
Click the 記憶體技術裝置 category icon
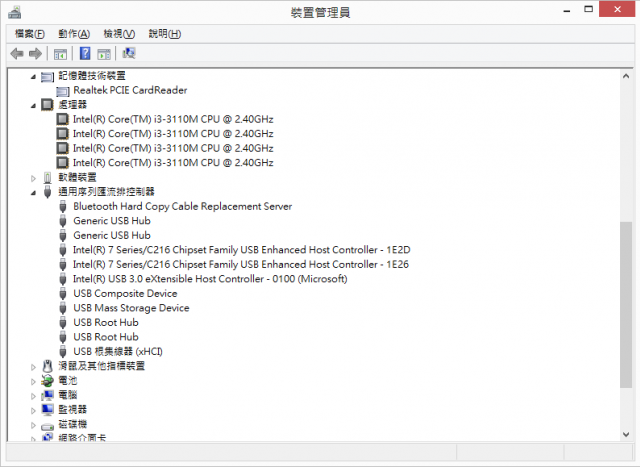coord(47,77)
